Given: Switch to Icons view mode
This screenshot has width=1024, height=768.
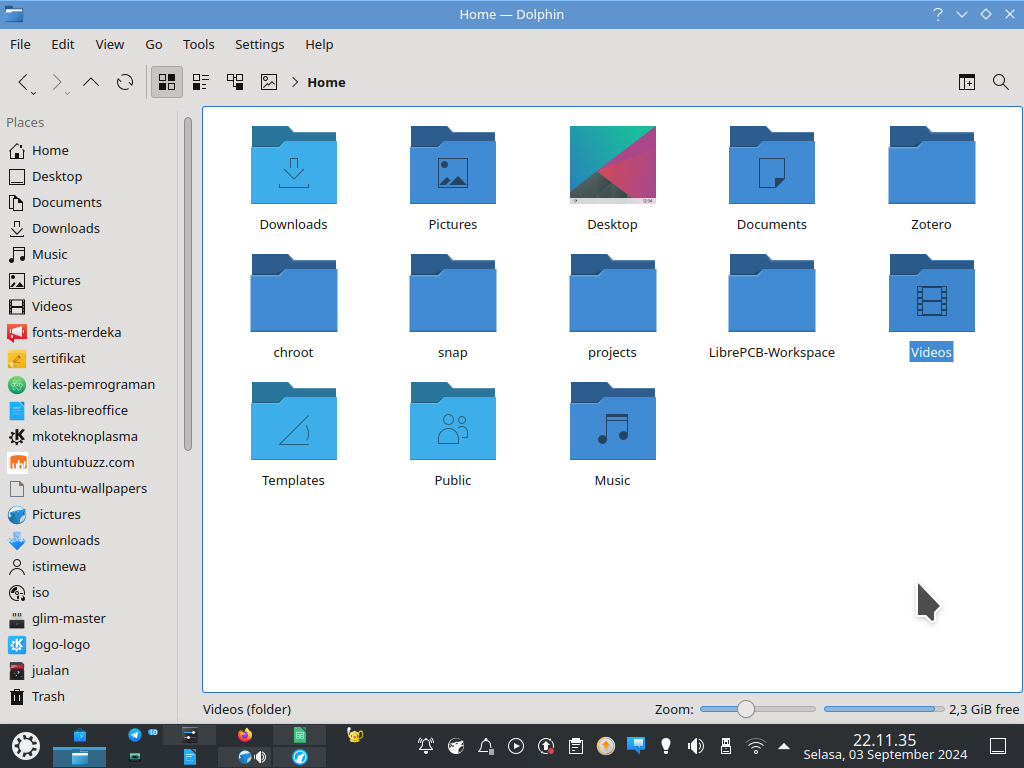Looking at the screenshot, I should [167, 82].
